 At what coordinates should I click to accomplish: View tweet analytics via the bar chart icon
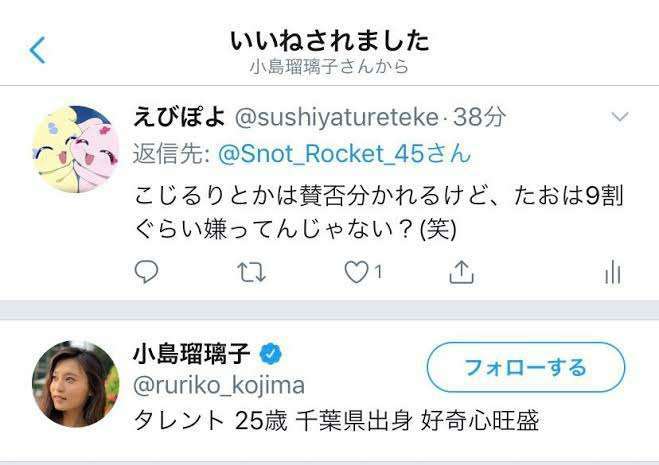coord(613,272)
